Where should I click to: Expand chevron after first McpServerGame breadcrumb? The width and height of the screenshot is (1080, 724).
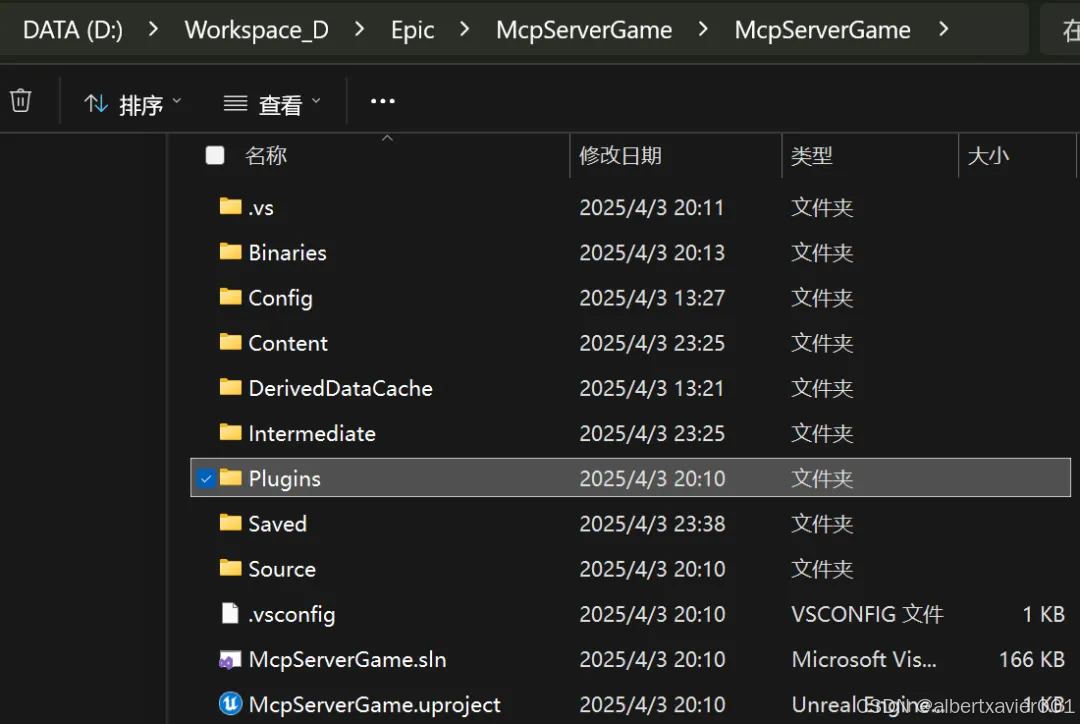click(x=703, y=29)
